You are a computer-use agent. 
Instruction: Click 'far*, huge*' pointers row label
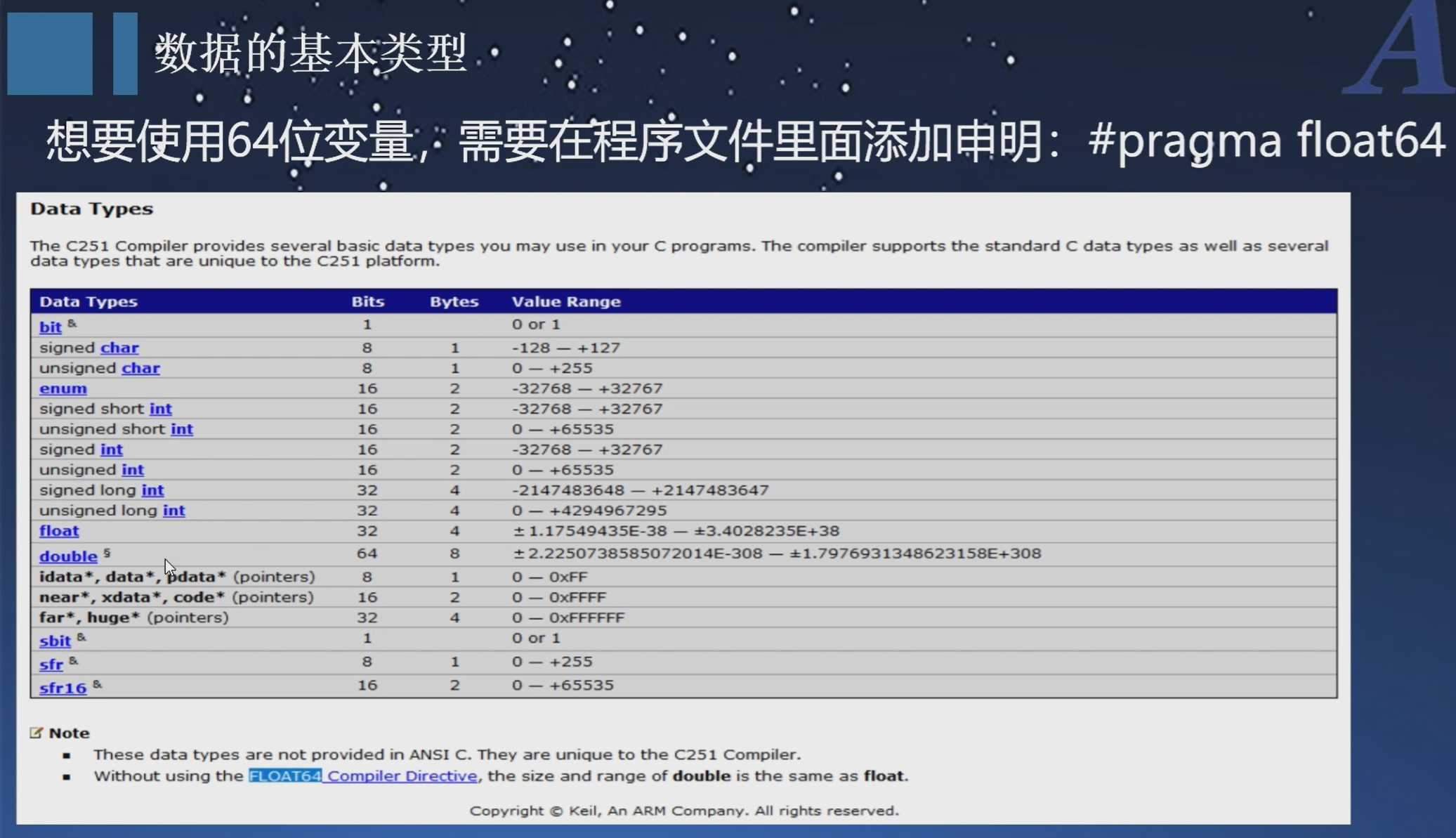click(x=134, y=617)
